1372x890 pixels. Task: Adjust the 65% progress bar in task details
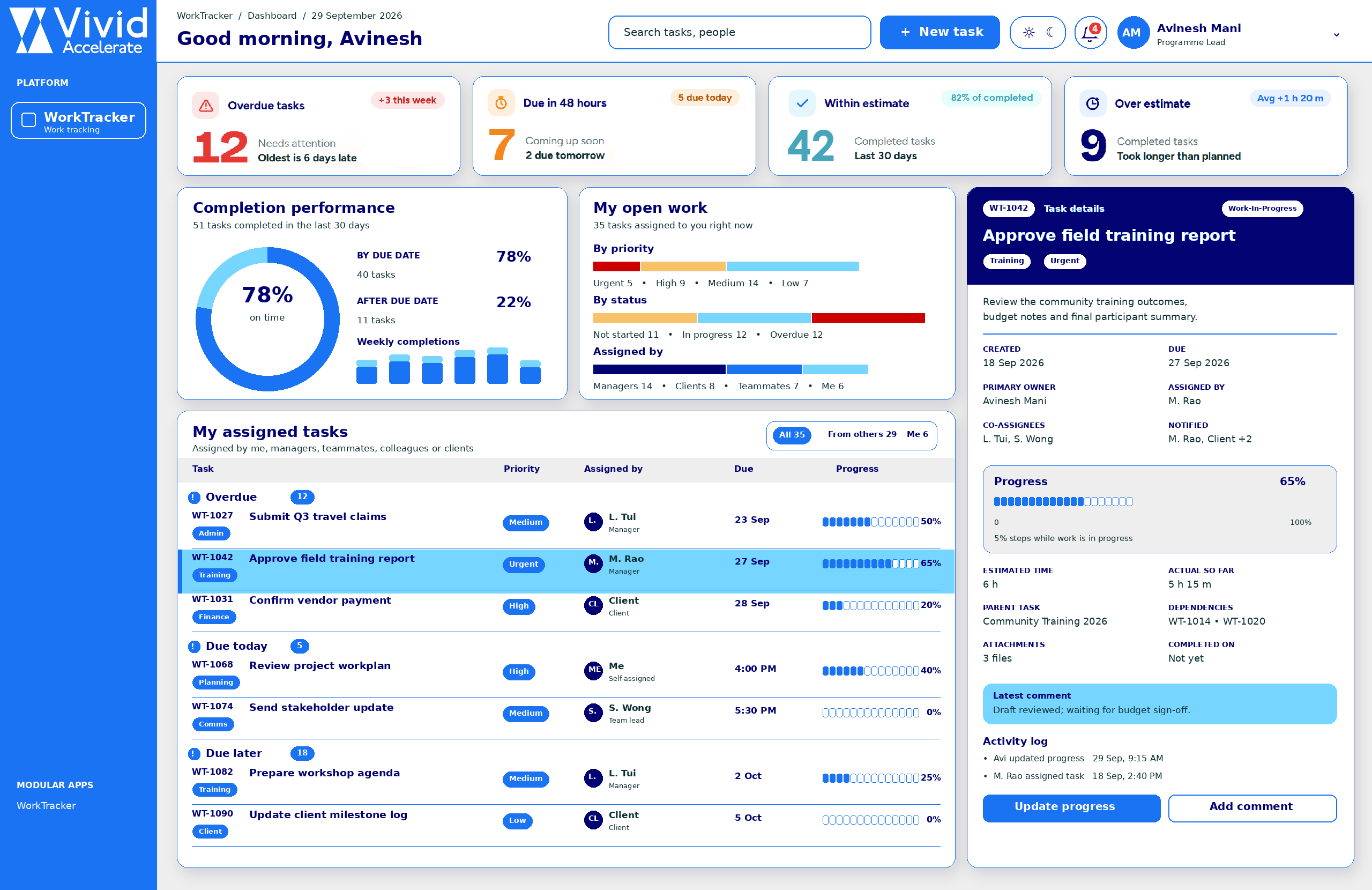[x=1063, y=502]
